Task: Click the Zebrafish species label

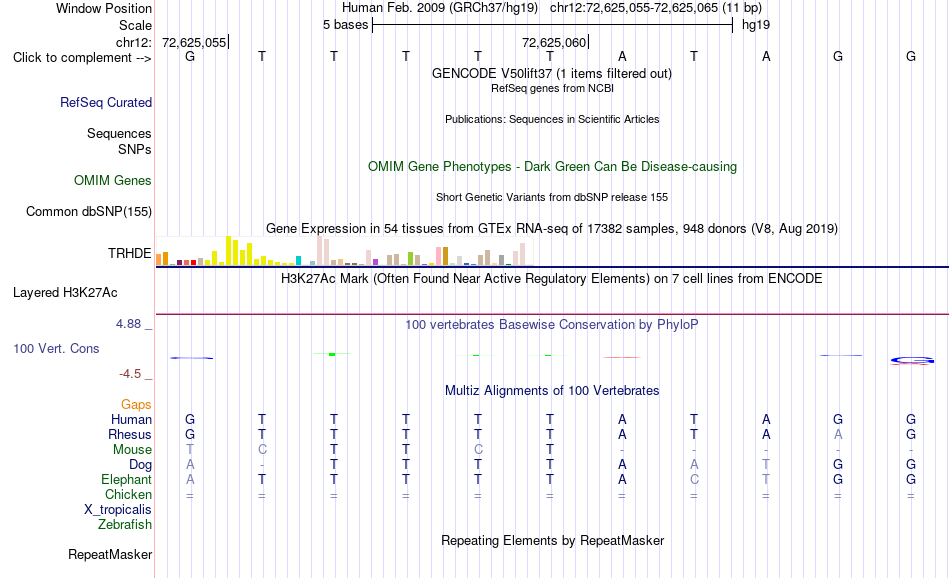Action: (x=125, y=525)
